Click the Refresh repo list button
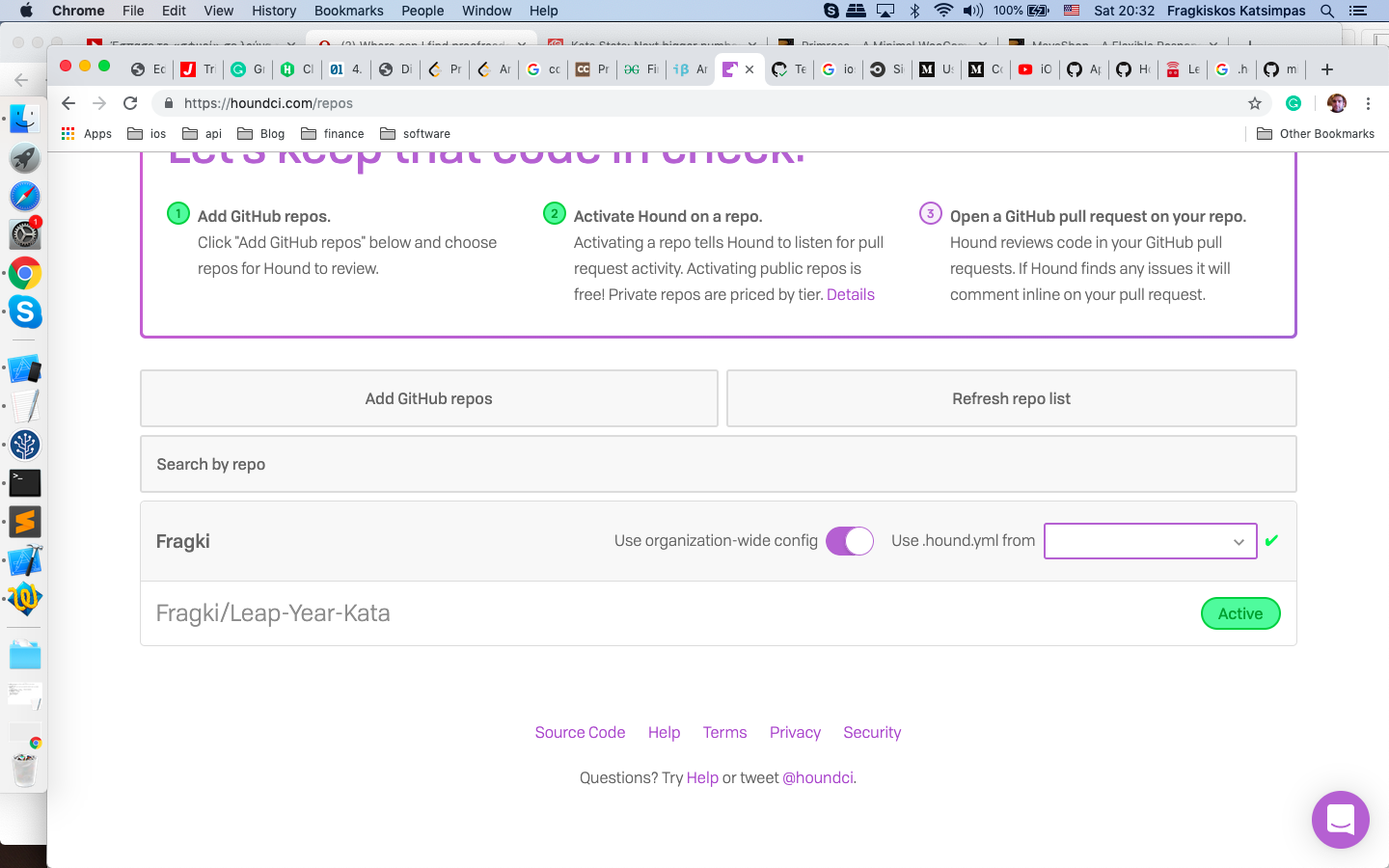The width and height of the screenshot is (1389, 868). pyautogui.click(x=1012, y=398)
